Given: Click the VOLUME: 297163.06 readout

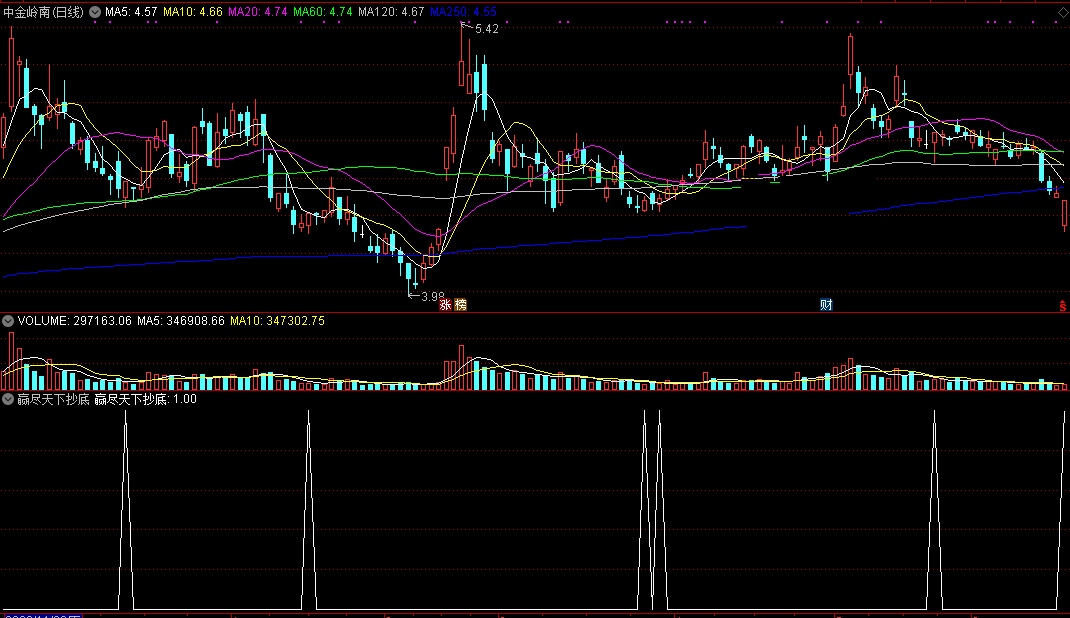Looking at the screenshot, I should (x=74, y=321).
